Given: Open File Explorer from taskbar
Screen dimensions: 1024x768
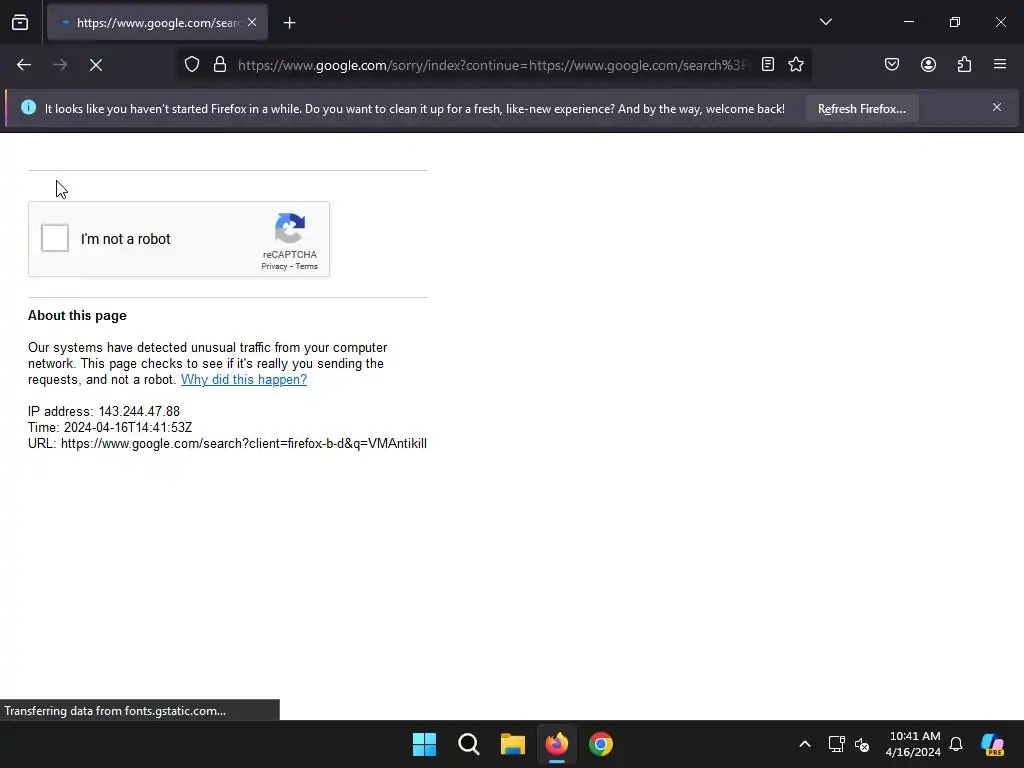Looking at the screenshot, I should click(x=513, y=744).
